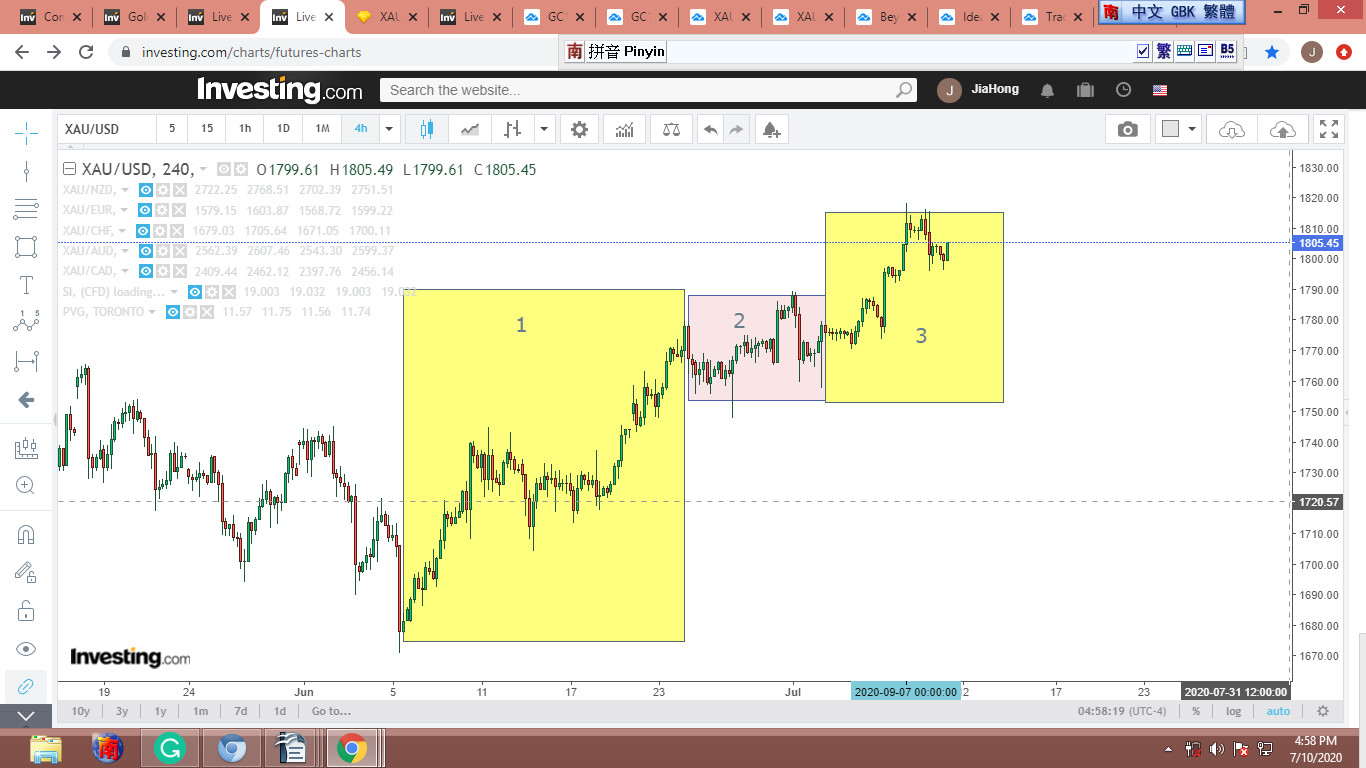
Task: Select the trend line drawing tool
Action: [x=26, y=170]
